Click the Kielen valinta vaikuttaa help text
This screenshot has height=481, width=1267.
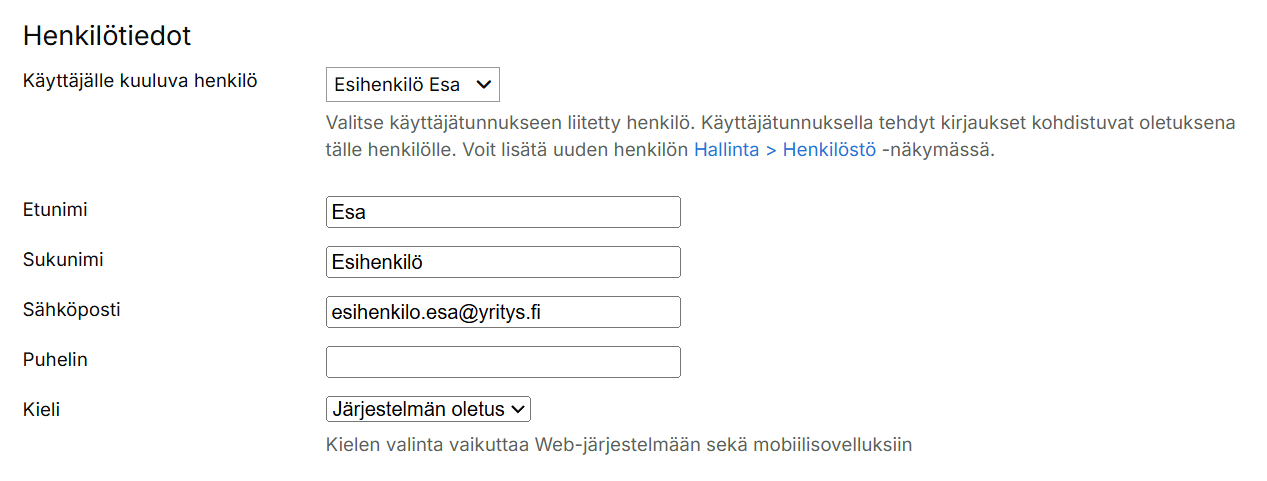pyautogui.click(x=619, y=444)
